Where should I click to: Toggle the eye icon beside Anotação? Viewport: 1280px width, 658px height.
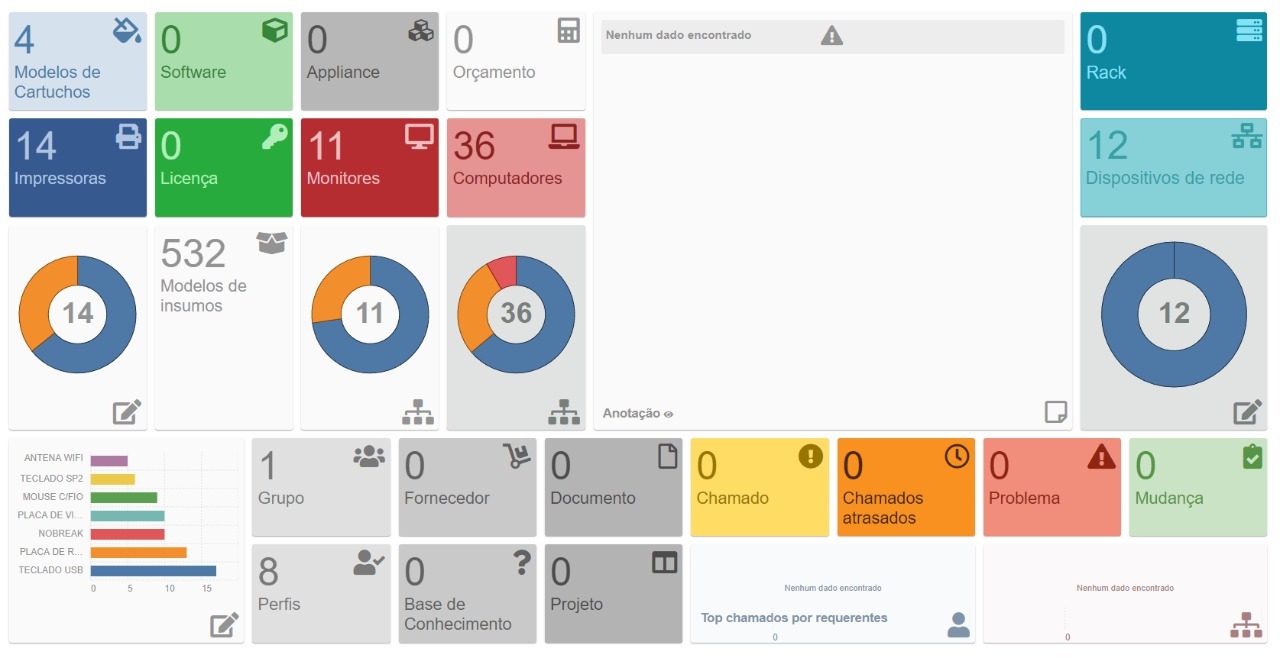click(669, 414)
